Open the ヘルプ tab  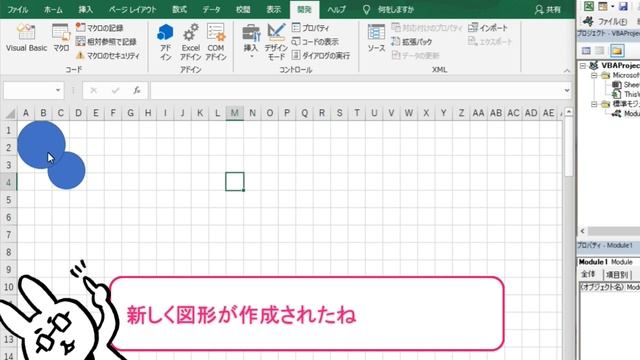pos(336,9)
